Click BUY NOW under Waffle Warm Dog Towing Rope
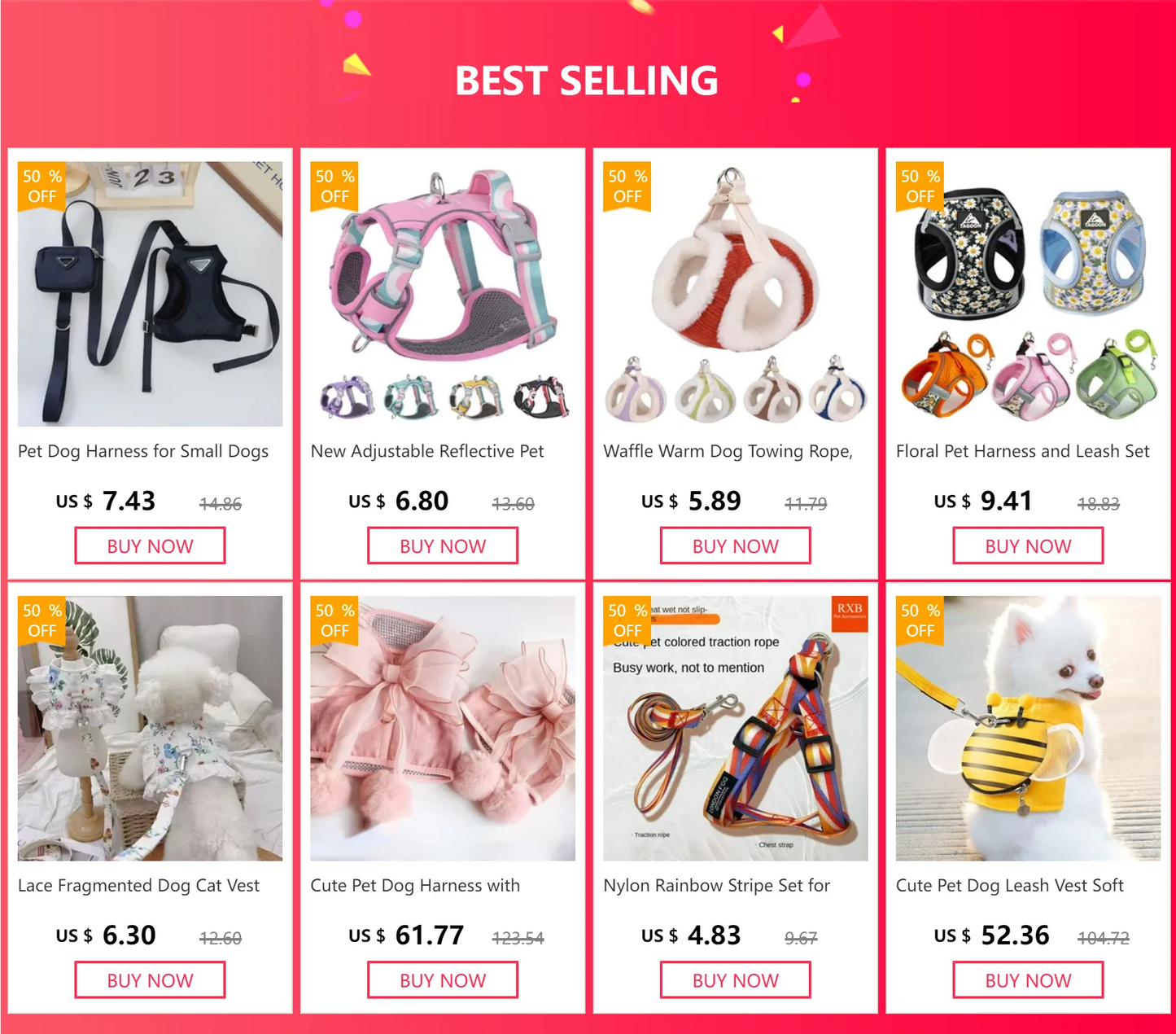 click(x=735, y=545)
